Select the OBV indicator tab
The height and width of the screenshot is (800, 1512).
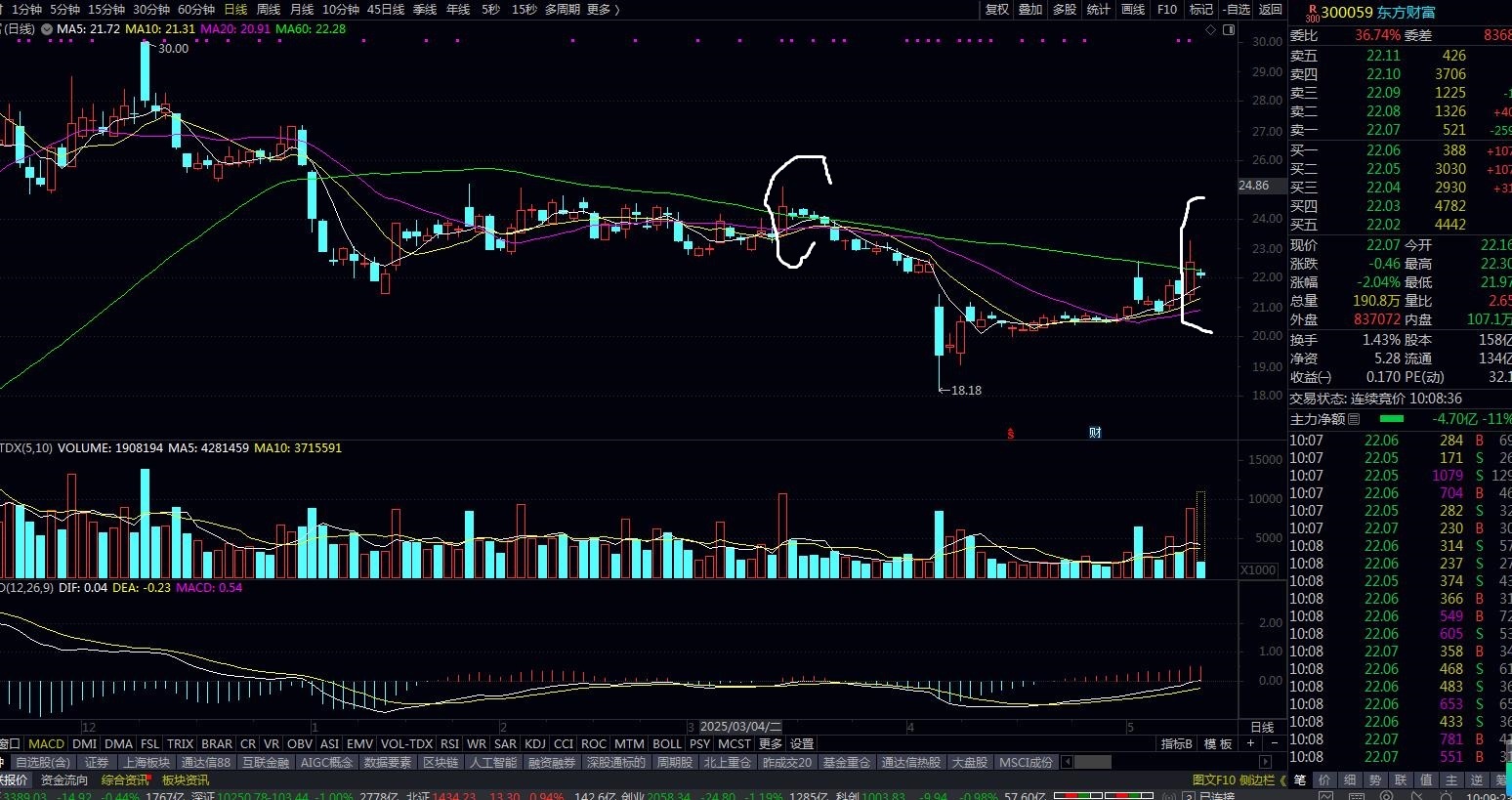pos(300,743)
